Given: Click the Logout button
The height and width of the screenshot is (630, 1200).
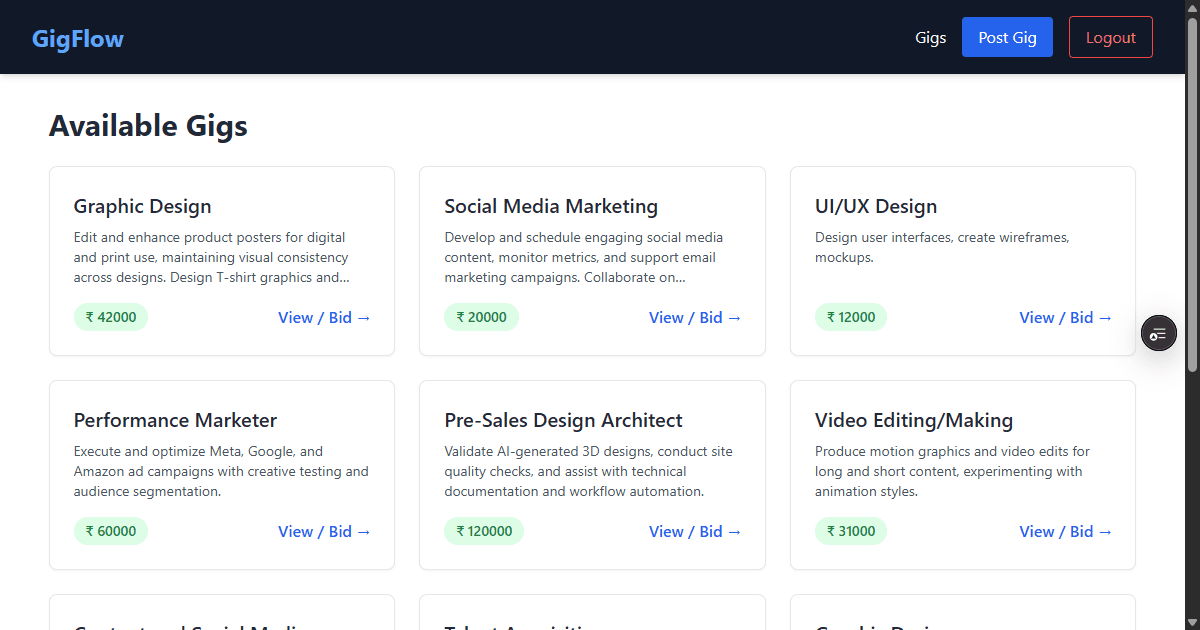Looking at the screenshot, I should pyautogui.click(x=1110, y=37).
